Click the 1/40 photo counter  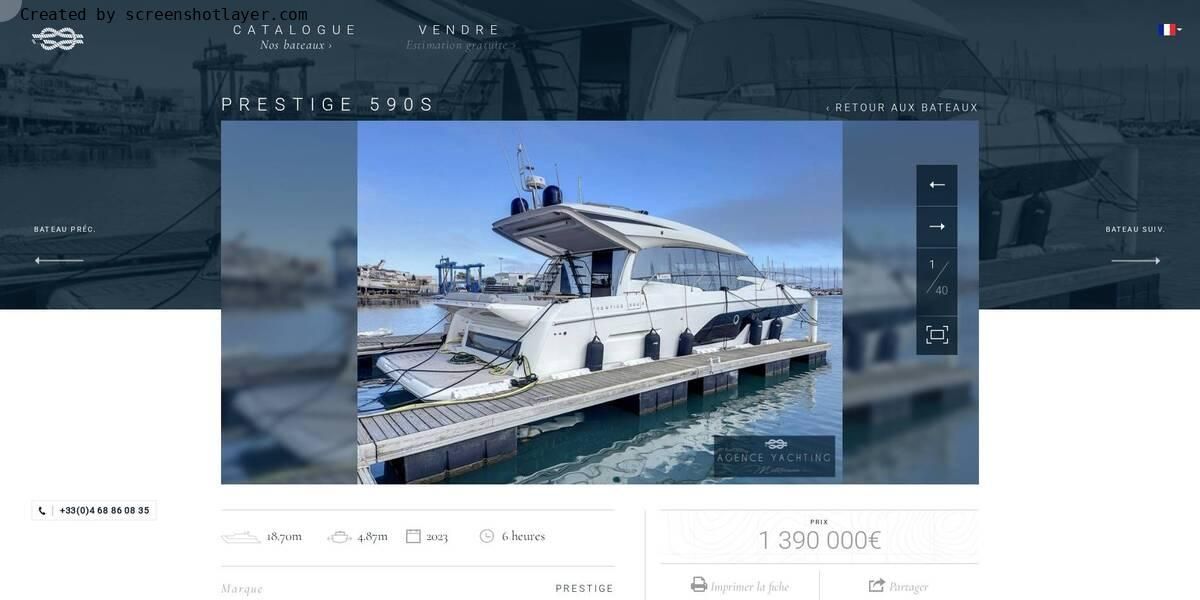pos(937,277)
